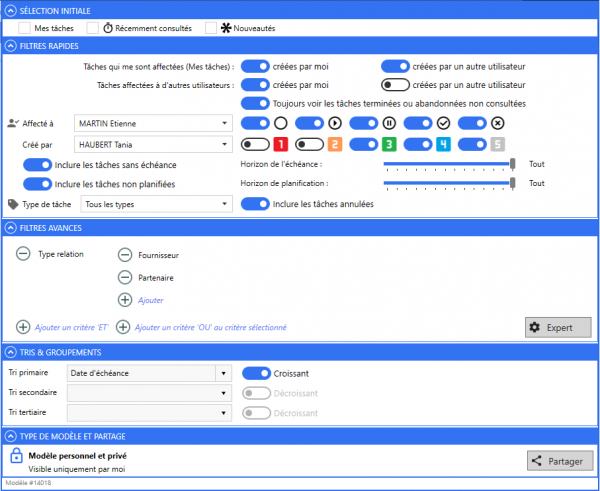Click the Ajouter link
Viewport: 600px width, 491px height.
(x=151, y=300)
